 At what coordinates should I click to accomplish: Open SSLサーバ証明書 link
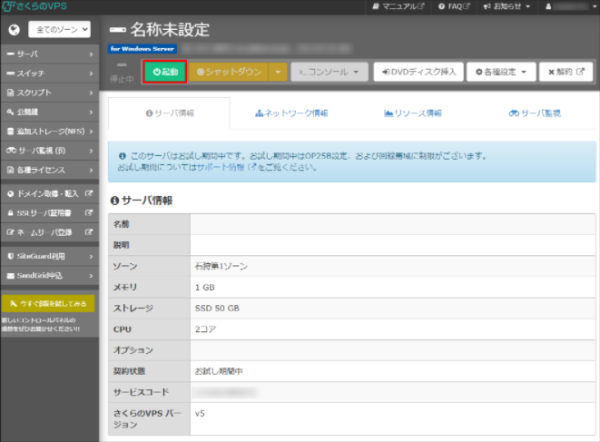pos(50,213)
